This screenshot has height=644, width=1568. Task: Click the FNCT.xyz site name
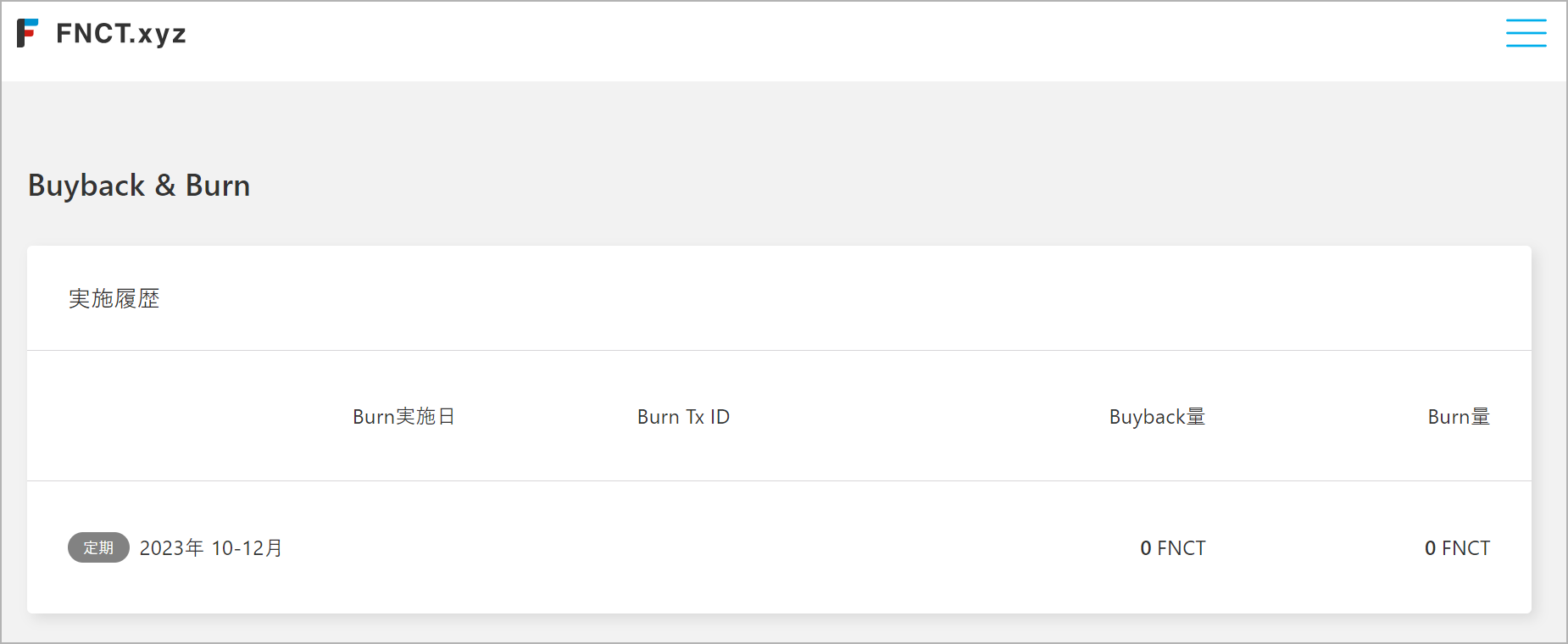point(120,33)
